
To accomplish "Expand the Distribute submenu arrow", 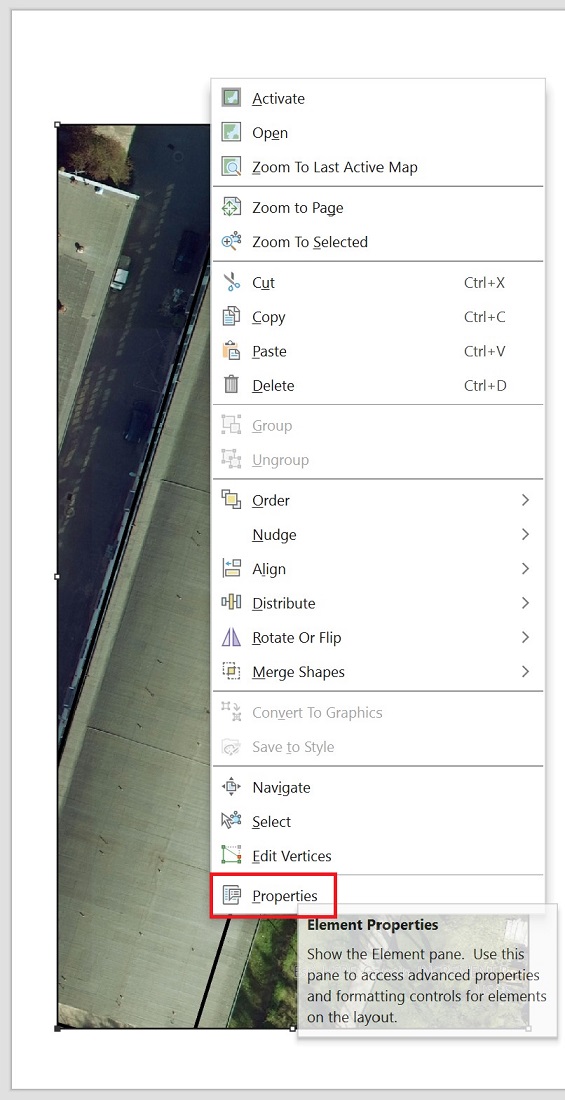I will (525, 603).
